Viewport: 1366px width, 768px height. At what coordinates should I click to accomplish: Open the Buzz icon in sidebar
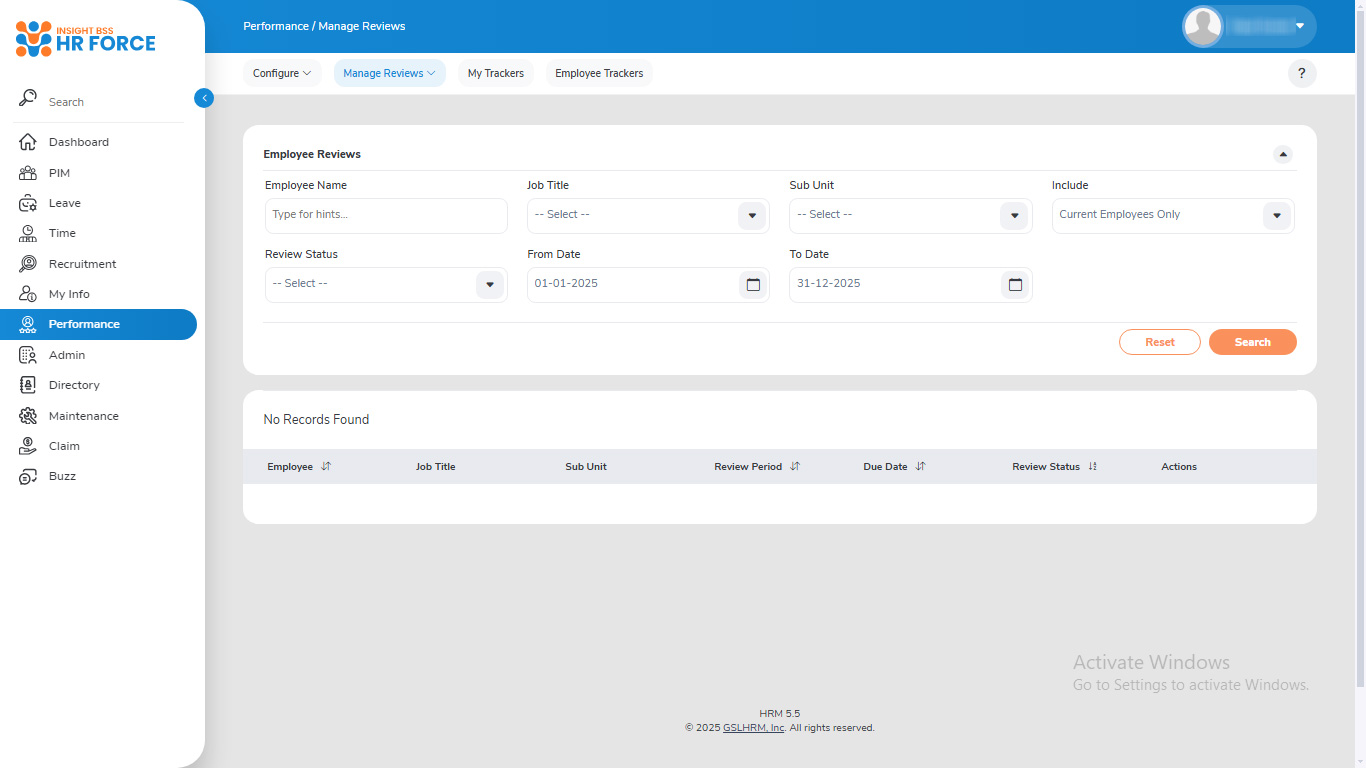point(28,477)
